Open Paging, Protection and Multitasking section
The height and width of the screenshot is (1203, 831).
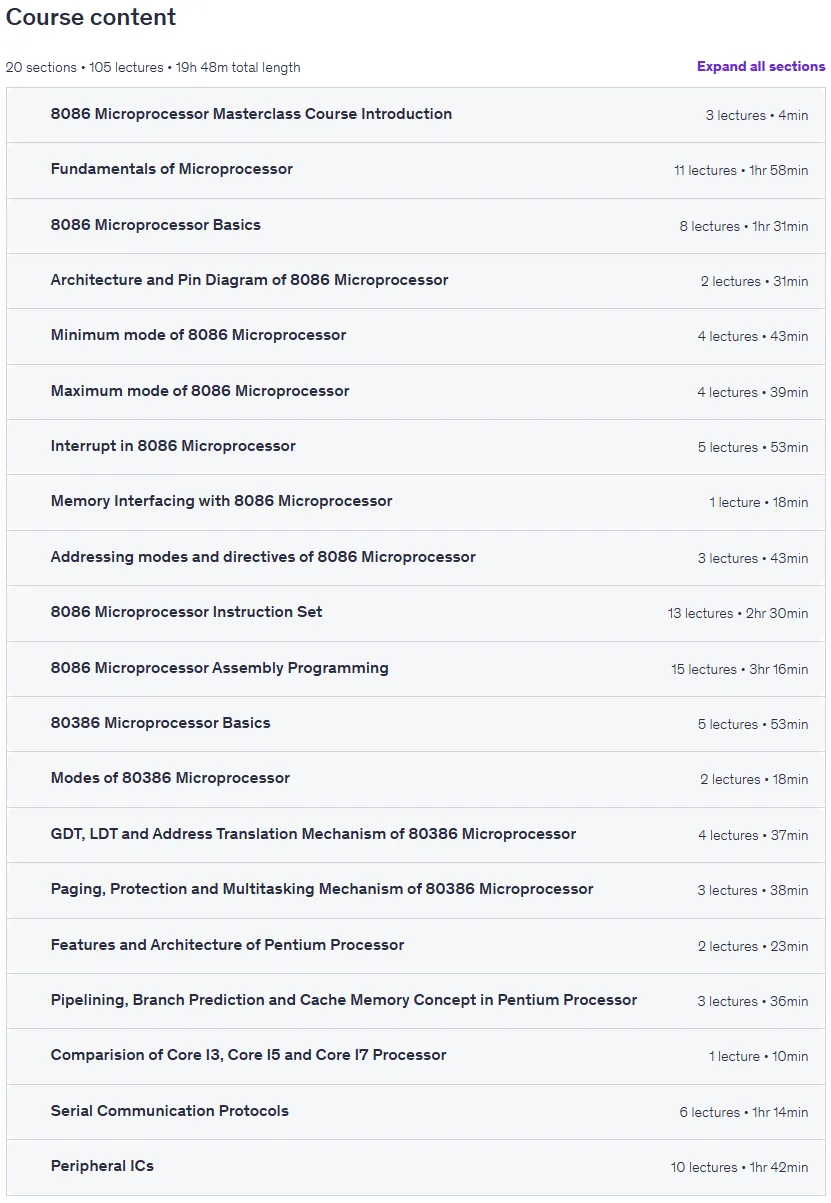point(416,890)
